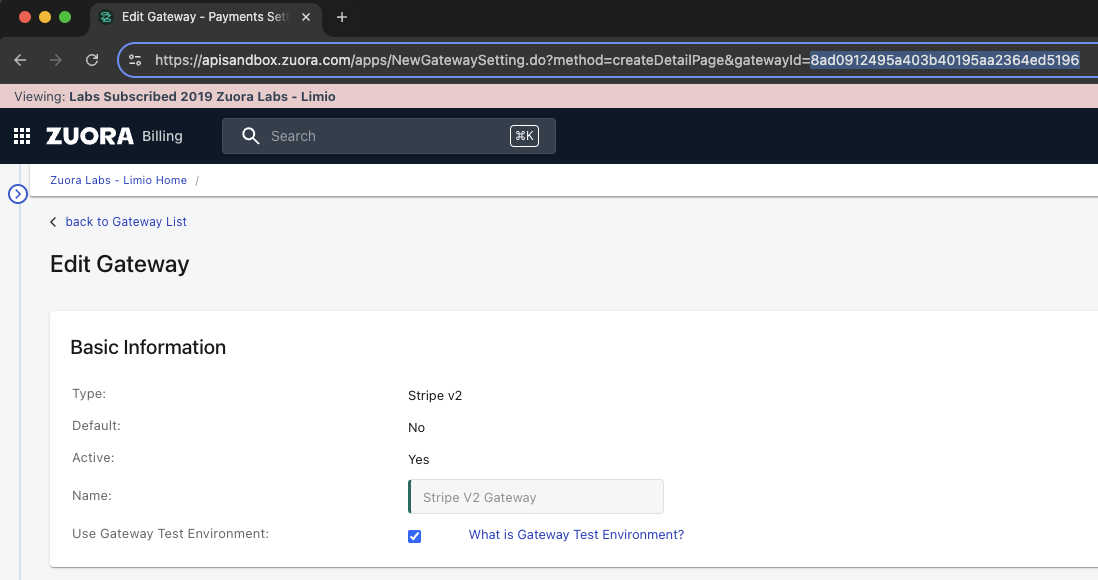Click the Stripe V2 Gateway name field
This screenshot has width=1098, height=580.
pyautogui.click(x=536, y=497)
